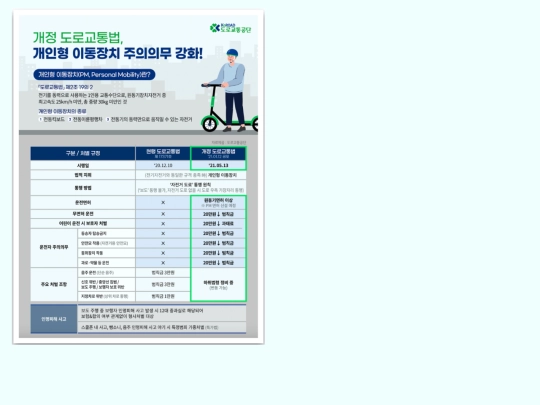
Task: Click the 무면허 운전 row label
Action: pyautogui.click(x=83, y=214)
